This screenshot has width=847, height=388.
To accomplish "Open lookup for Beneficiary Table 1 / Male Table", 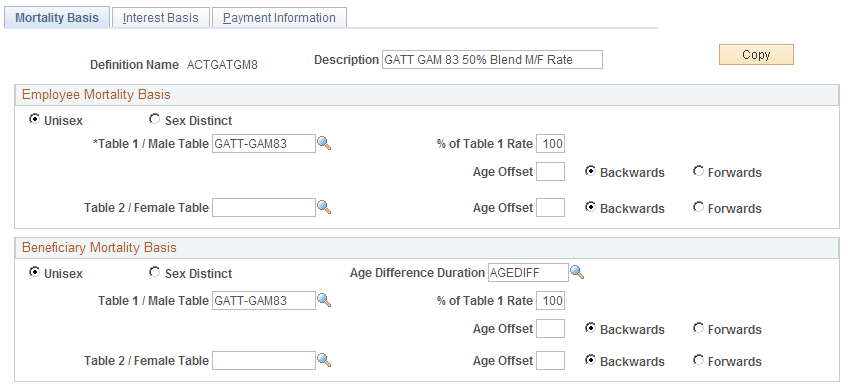I will 324,300.
